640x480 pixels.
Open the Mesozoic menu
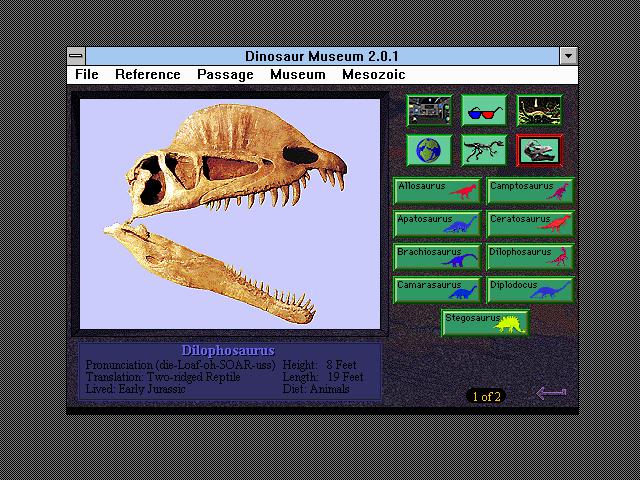pos(374,75)
